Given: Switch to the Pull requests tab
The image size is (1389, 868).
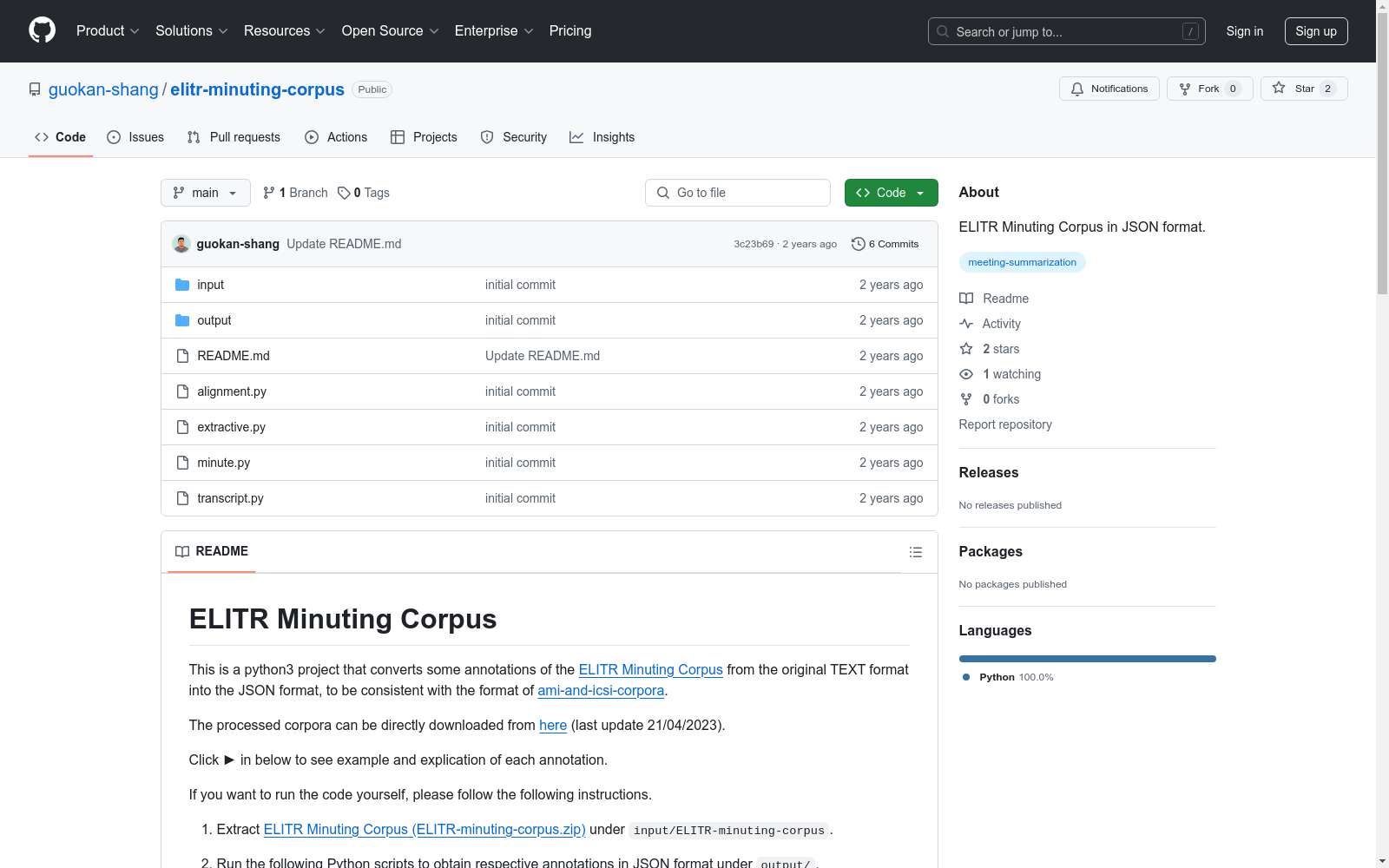Looking at the screenshot, I should point(234,137).
